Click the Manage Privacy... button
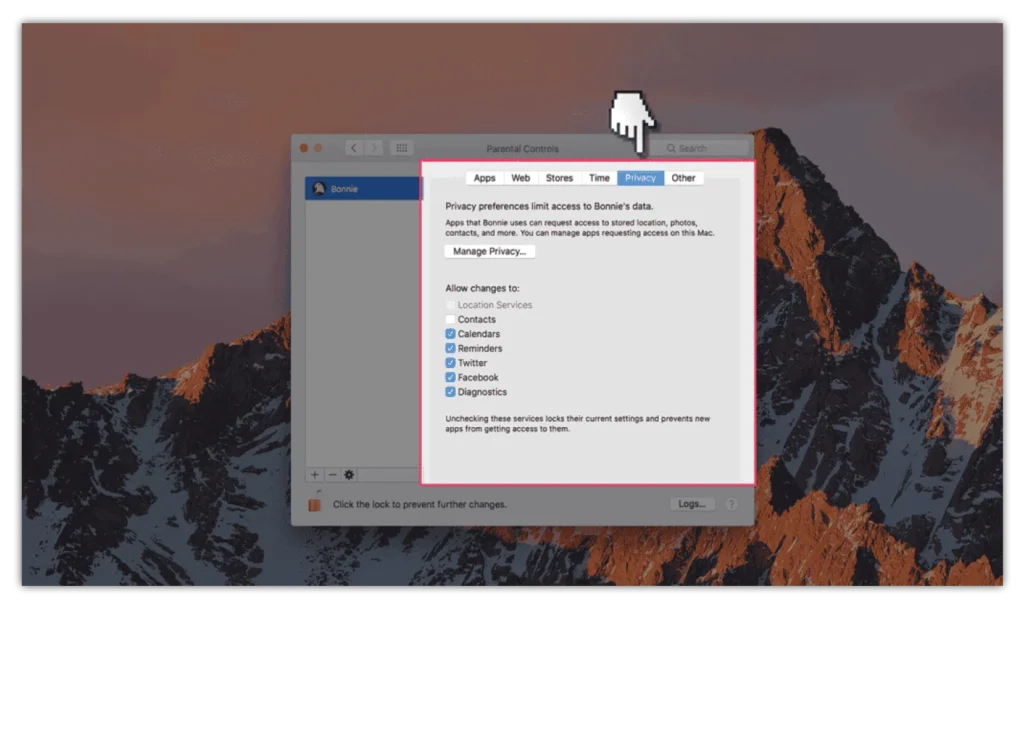This screenshot has width=1024, height=732. pyautogui.click(x=490, y=251)
